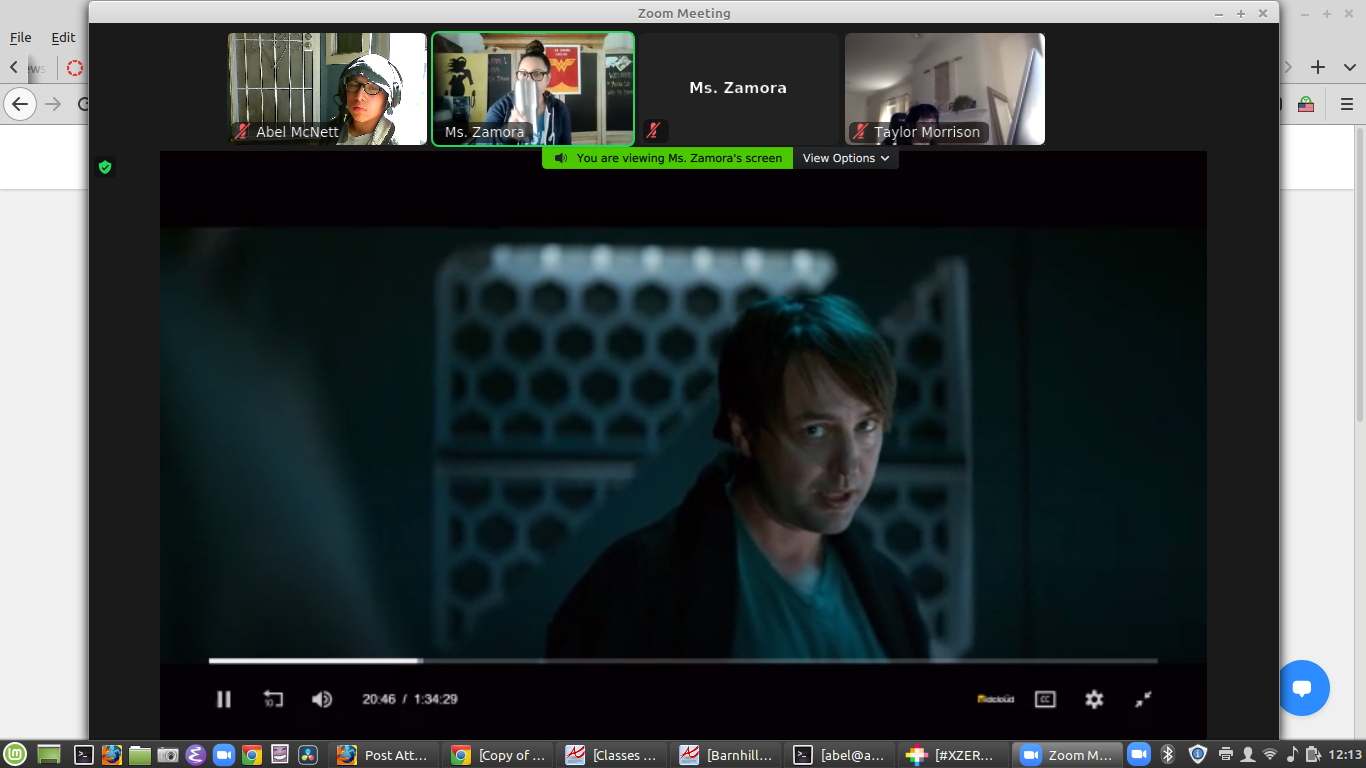Open the sound volume tray icon

[x=1292, y=754]
